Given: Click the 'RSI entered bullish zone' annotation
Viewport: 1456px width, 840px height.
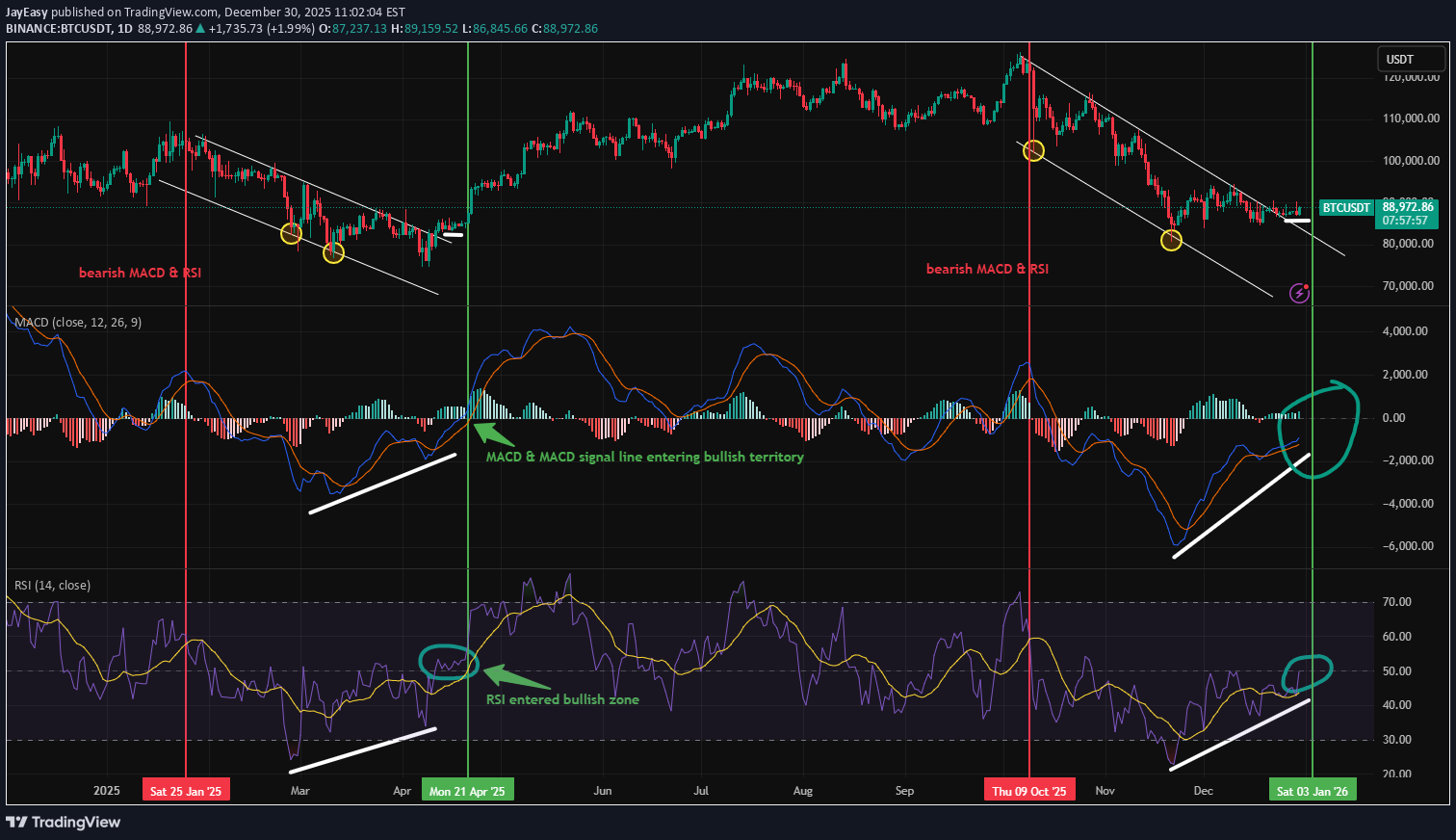Looking at the screenshot, I should tap(562, 699).
